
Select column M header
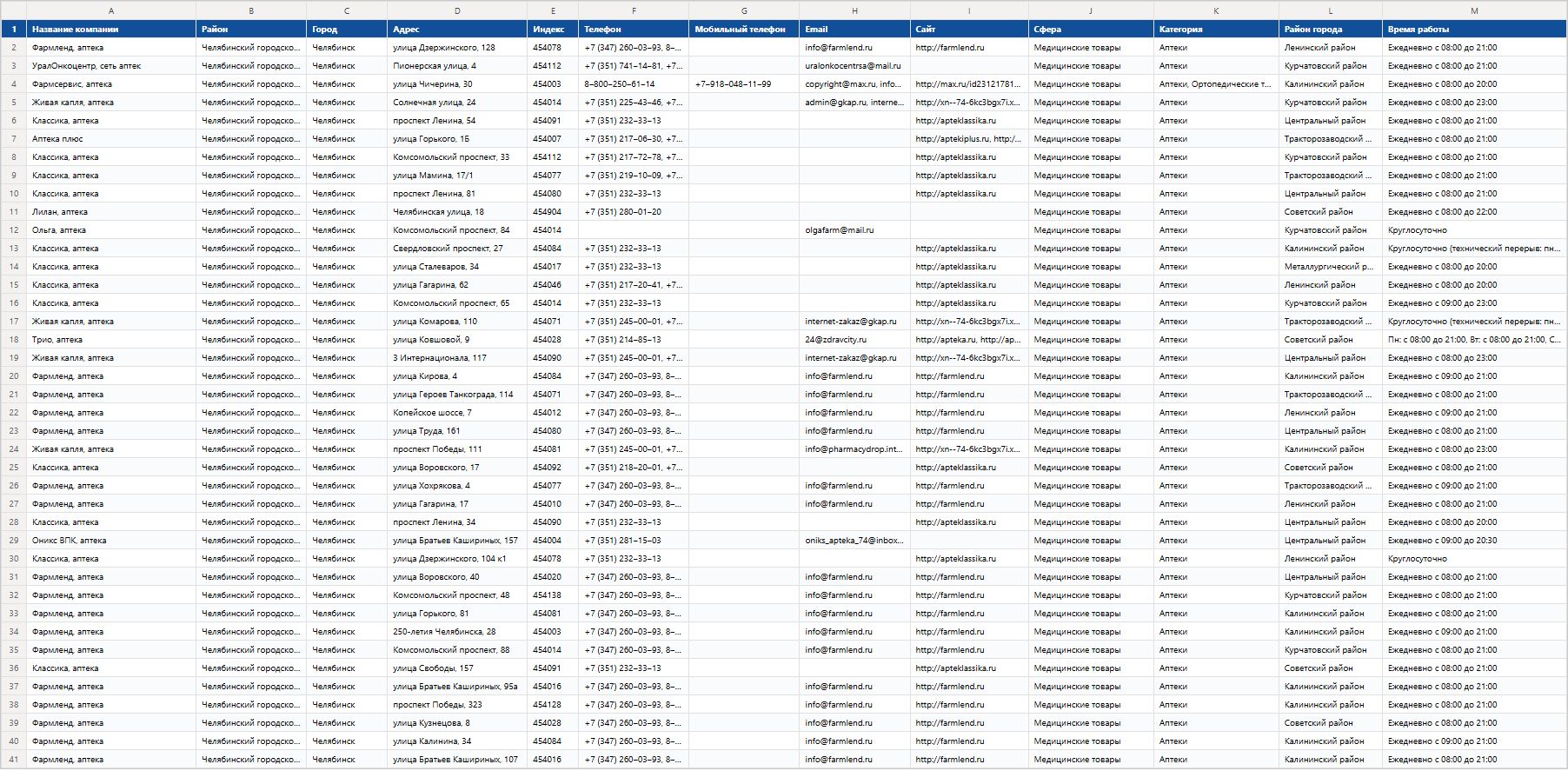1474,10
